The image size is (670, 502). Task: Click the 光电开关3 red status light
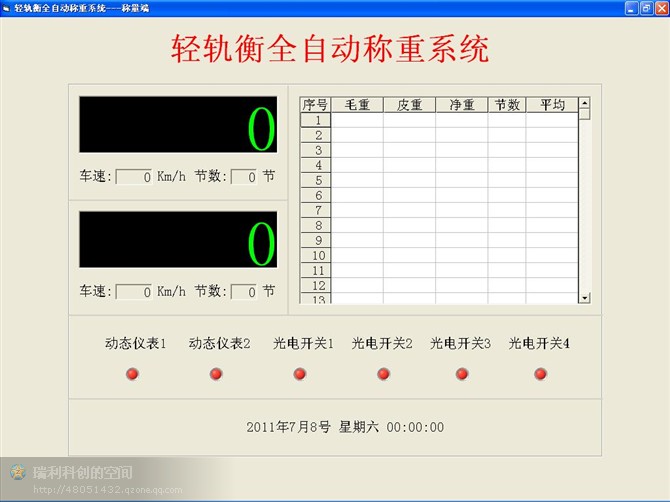coord(462,374)
